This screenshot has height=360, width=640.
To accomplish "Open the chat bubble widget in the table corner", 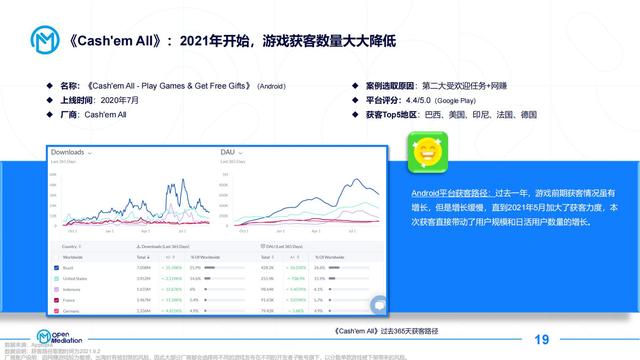I will (x=378, y=304).
